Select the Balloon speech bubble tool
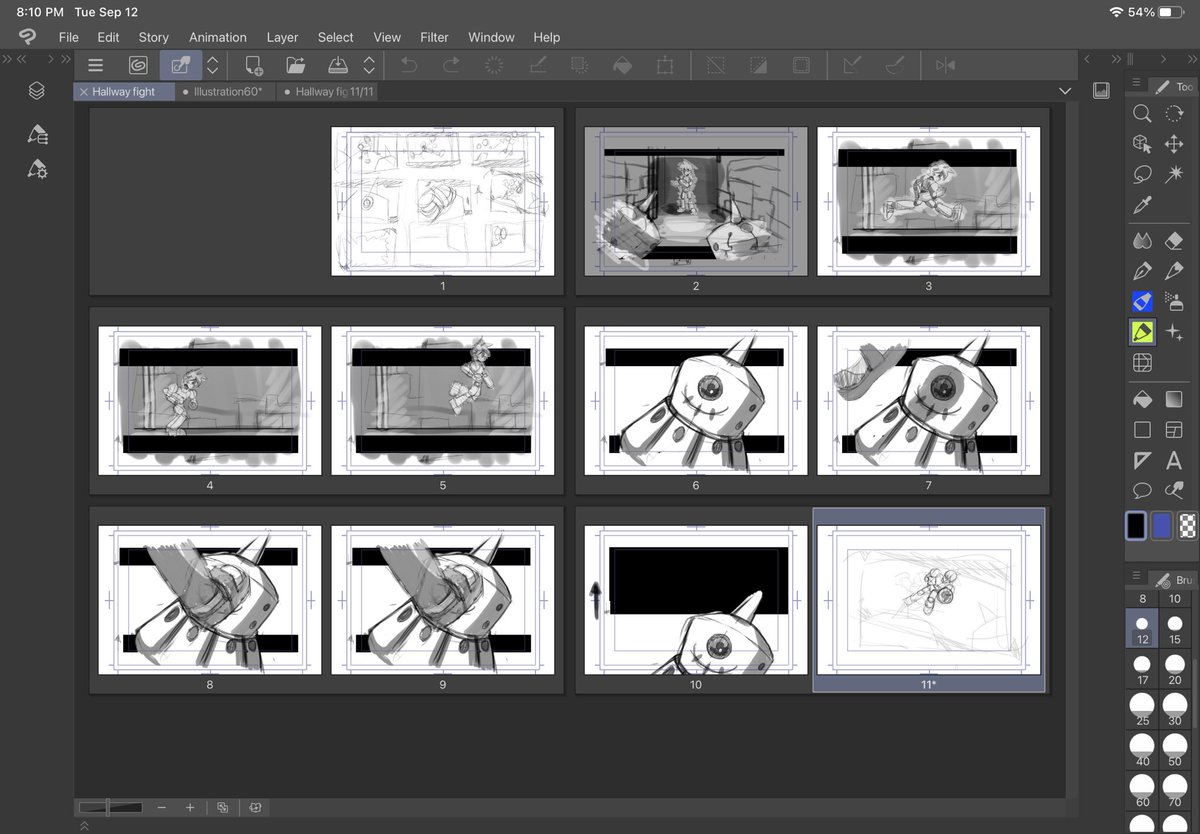The image size is (1200, 834). point(1142,490)
